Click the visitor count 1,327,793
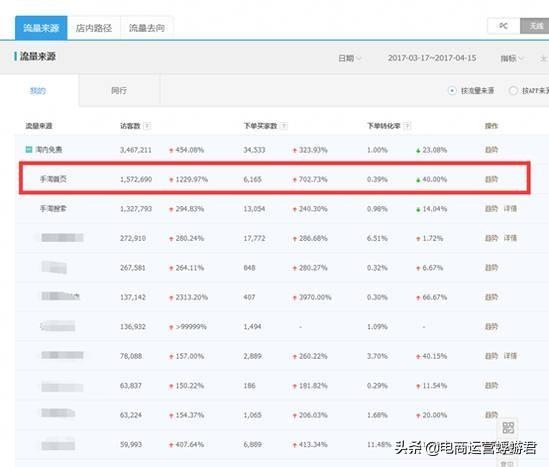Viewport: 549px width, 467px height. [136, 209]
